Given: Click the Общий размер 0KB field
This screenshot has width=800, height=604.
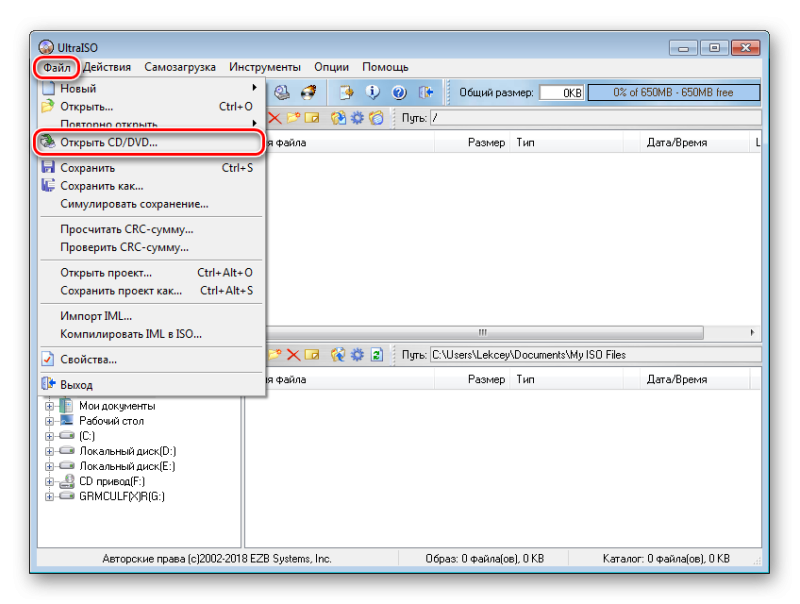Looking at the screenshot, I should pos(561,93).
